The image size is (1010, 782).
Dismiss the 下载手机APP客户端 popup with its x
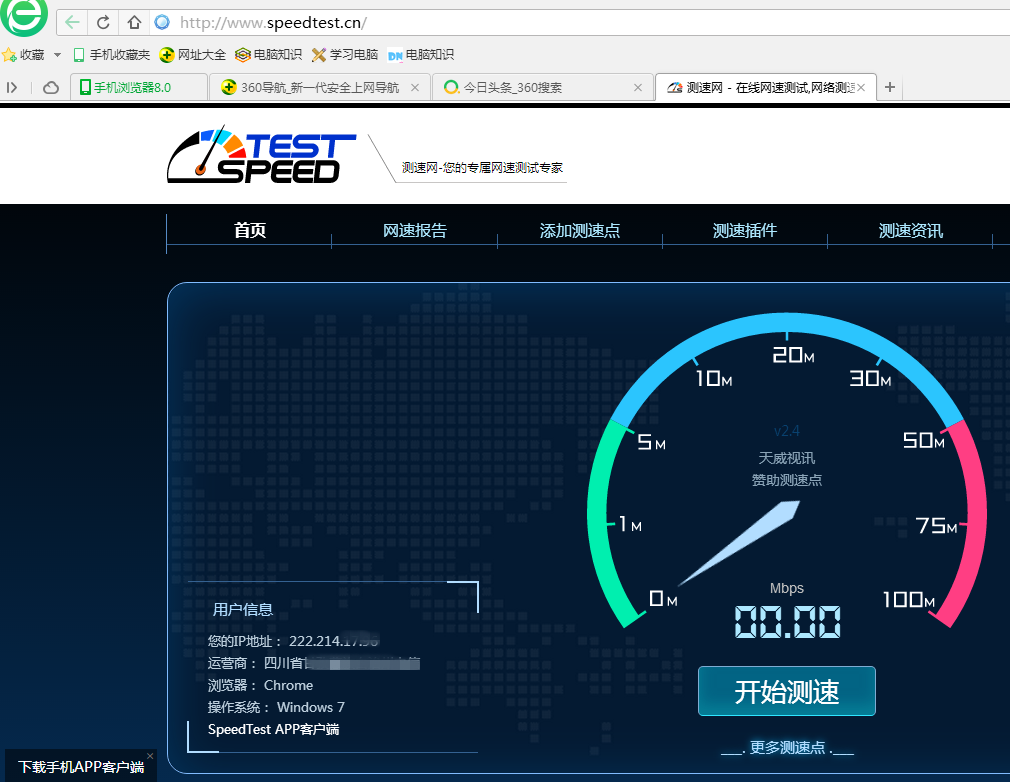[x=151, y=755]
